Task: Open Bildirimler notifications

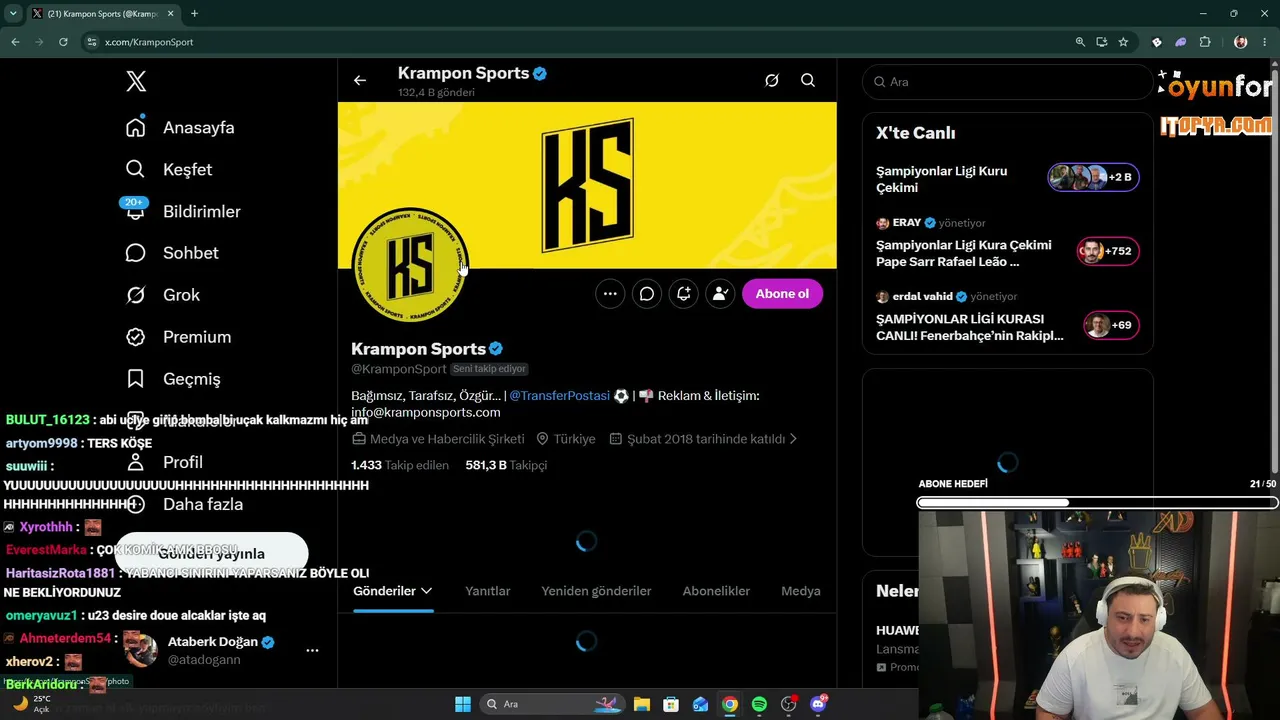Action: tap(183, 211)
